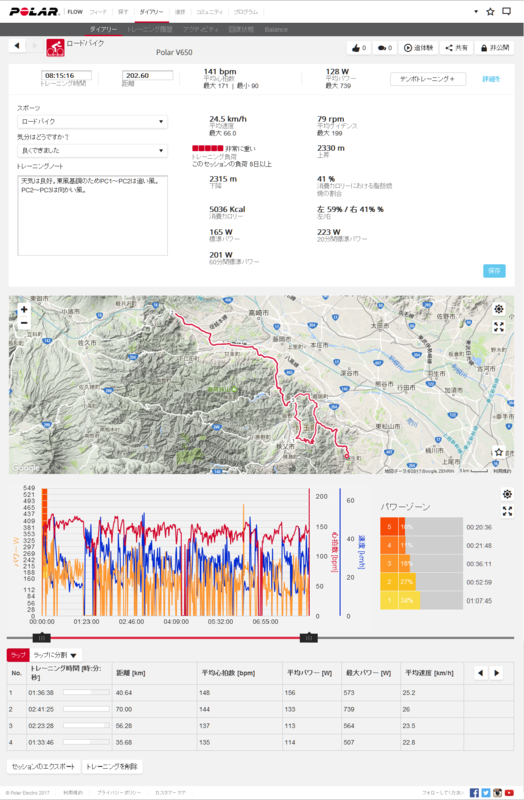This screenshot has height=800, width=524.
Task: Open the ラップに分割 dropdown
Action: [55, 655]
